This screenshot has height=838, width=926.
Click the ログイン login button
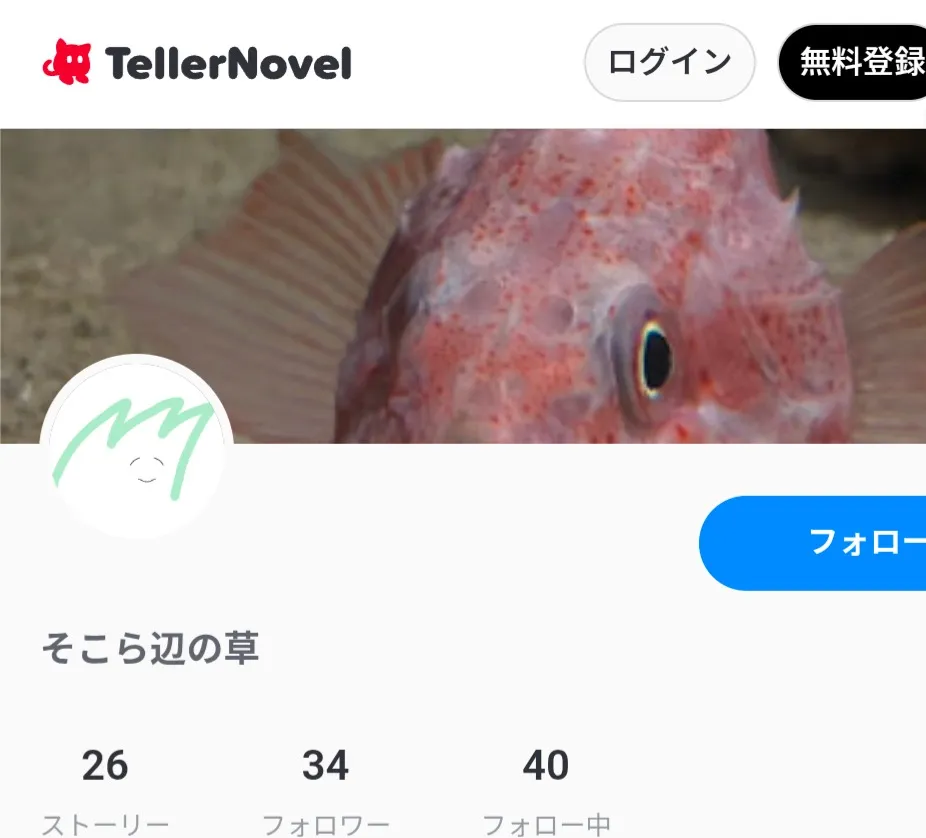pyautogui.click(x=670, y=63)
